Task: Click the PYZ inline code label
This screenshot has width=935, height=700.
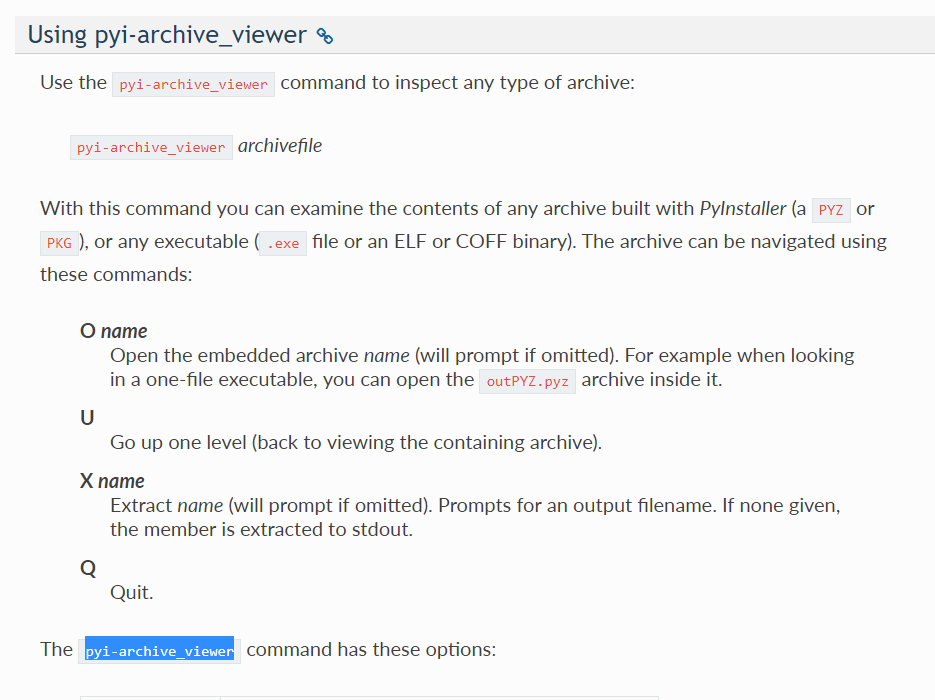Action: [831, 210]
